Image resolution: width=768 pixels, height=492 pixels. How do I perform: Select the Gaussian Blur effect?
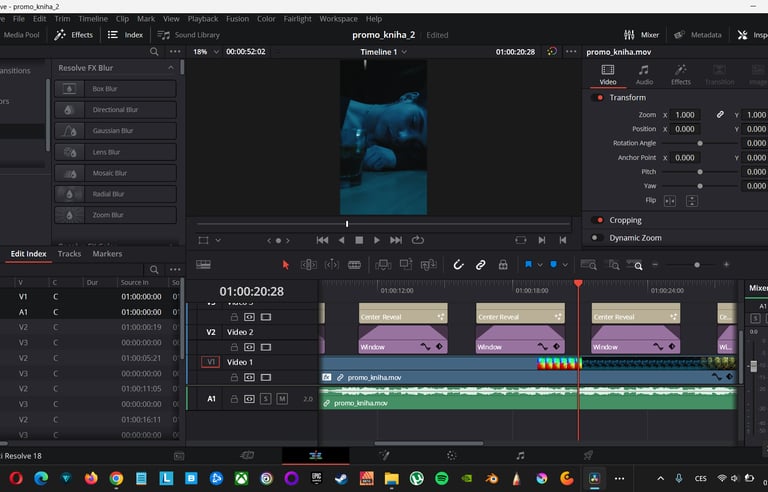click(113, 131)
